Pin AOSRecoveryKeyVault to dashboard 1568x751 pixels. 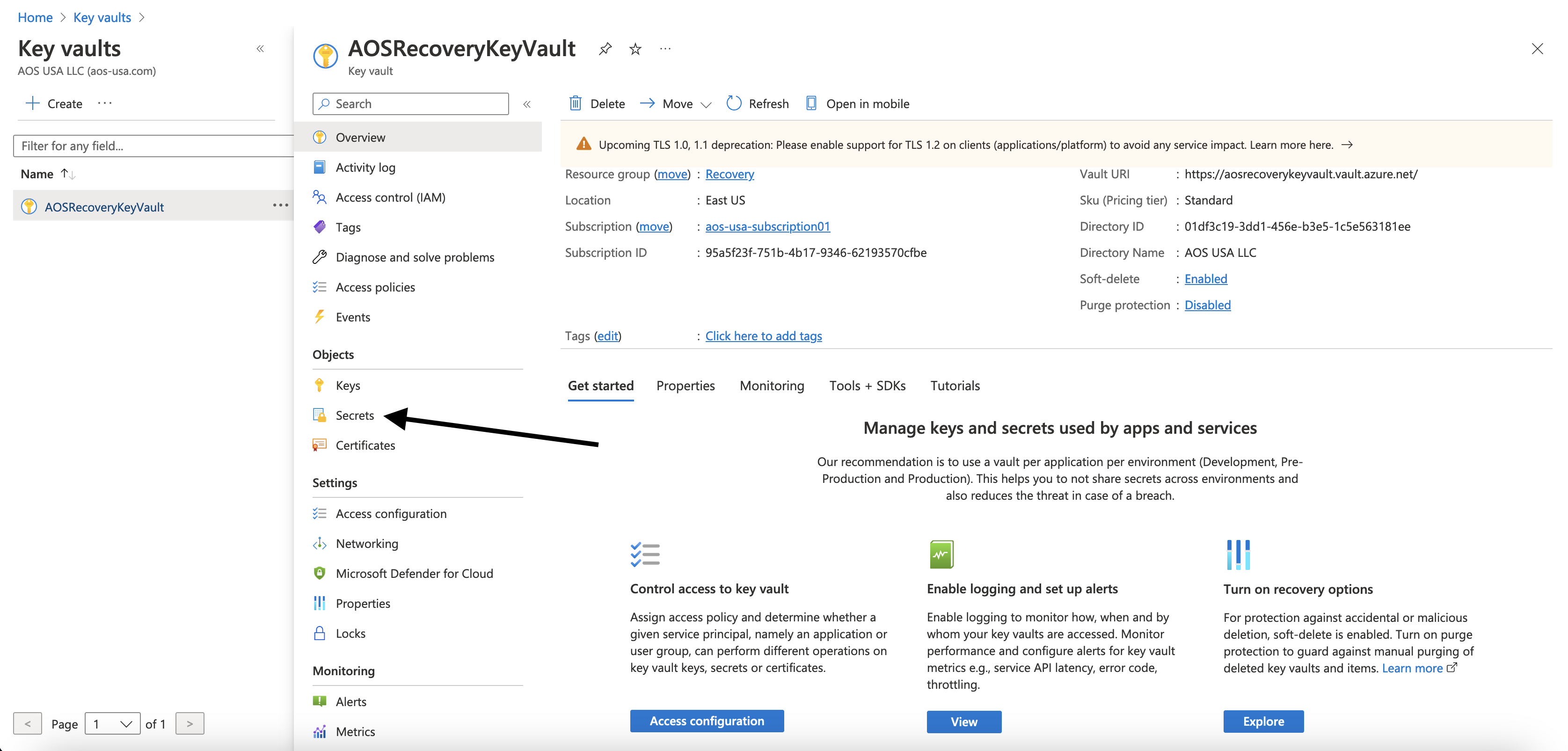tap(605, 49)
